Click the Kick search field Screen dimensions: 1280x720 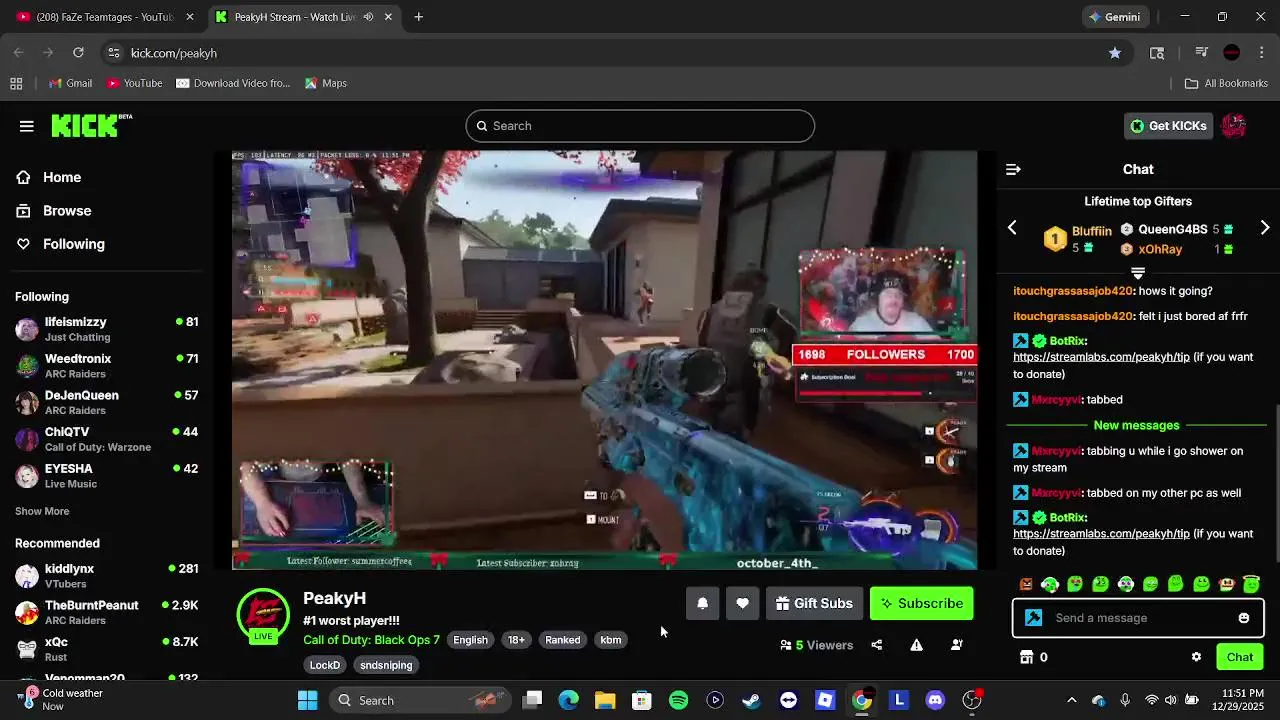(x=640, y=126)
